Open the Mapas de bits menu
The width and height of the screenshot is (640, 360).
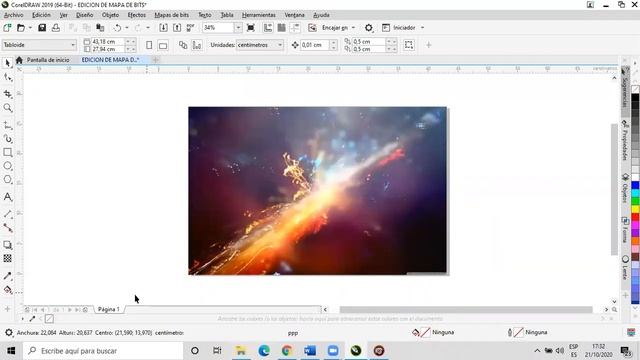tap(171, 15)
